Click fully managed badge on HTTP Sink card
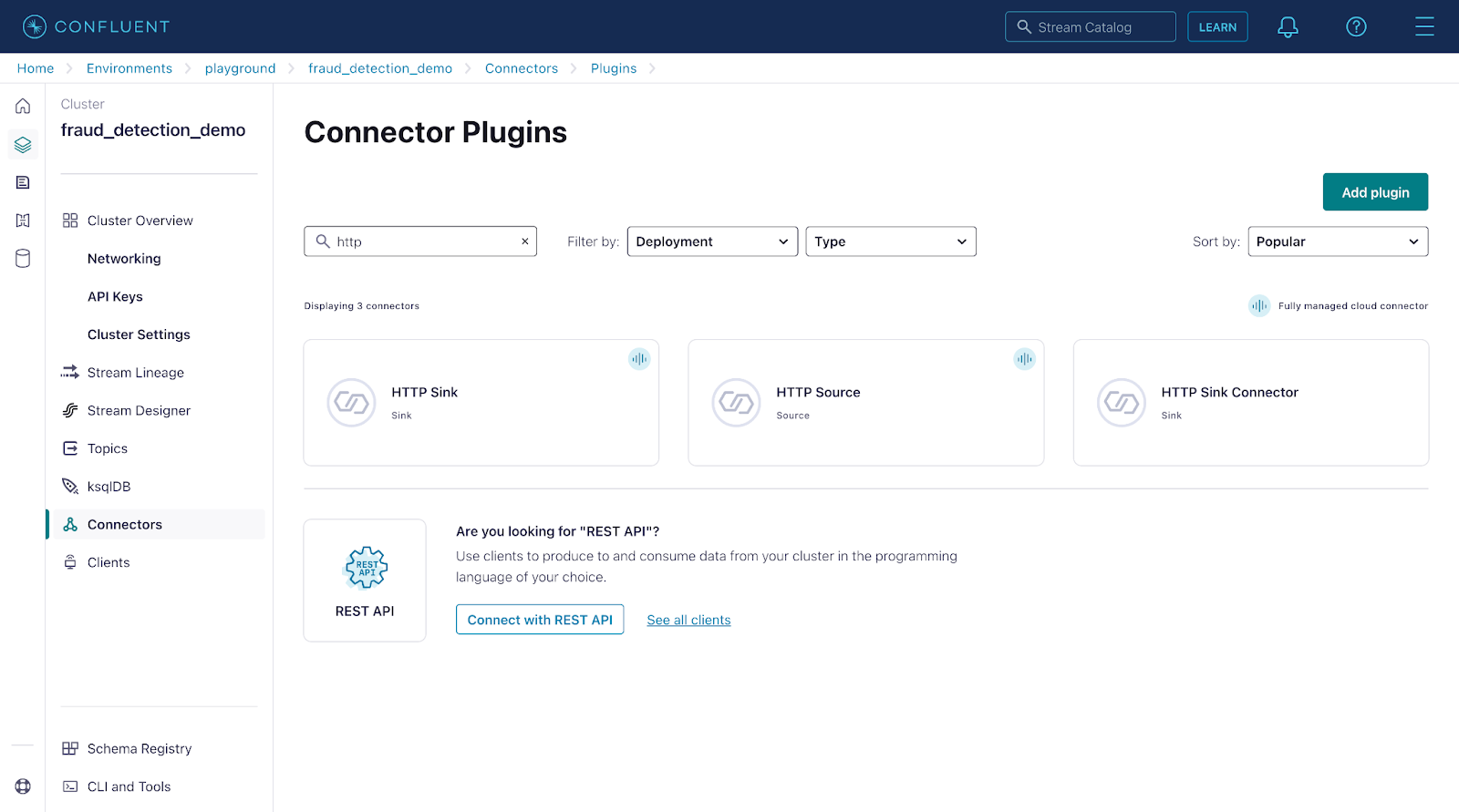This screenshot has width=1459, height=812. click(x=639, y=359)
